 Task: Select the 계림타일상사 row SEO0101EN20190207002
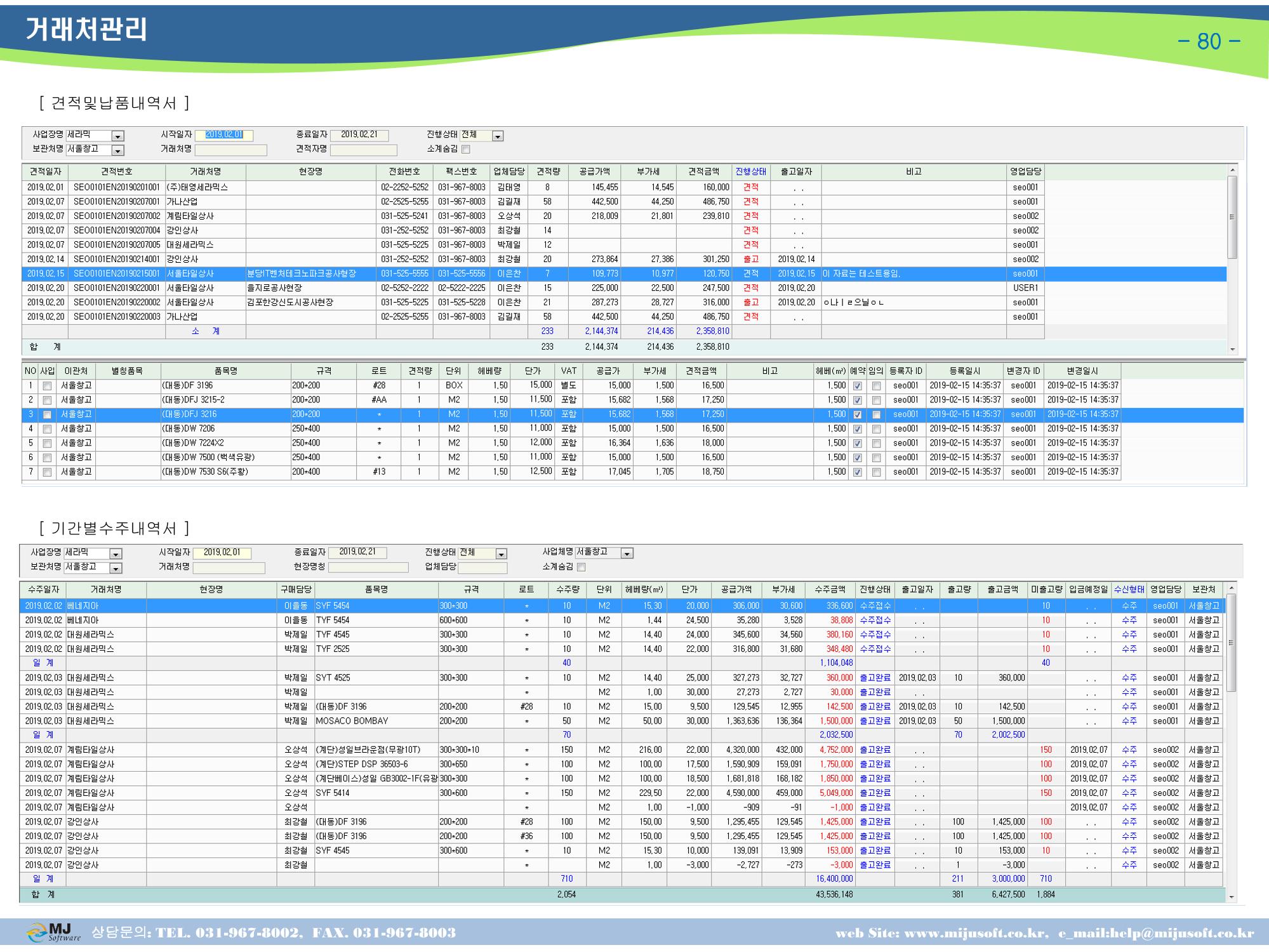point(533,216)
